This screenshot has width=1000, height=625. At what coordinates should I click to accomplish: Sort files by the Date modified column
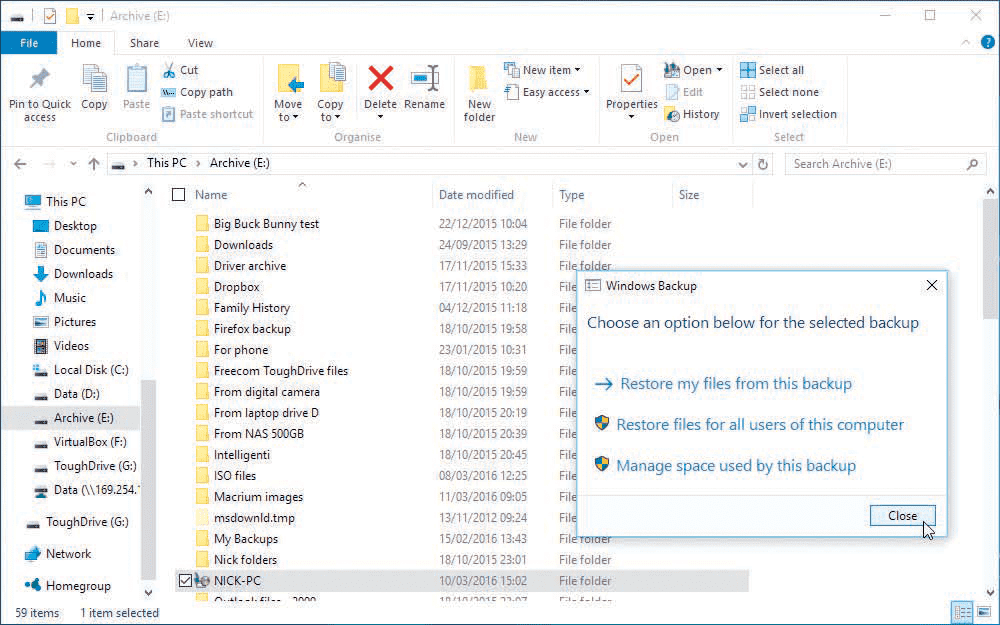coord(476,195)
